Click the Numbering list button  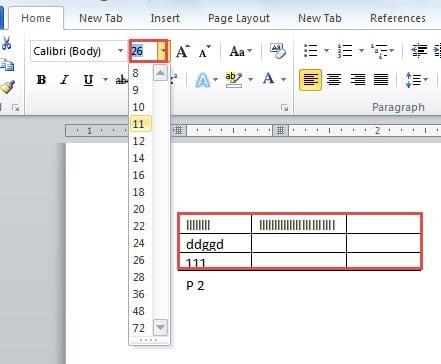coord(345,51)
